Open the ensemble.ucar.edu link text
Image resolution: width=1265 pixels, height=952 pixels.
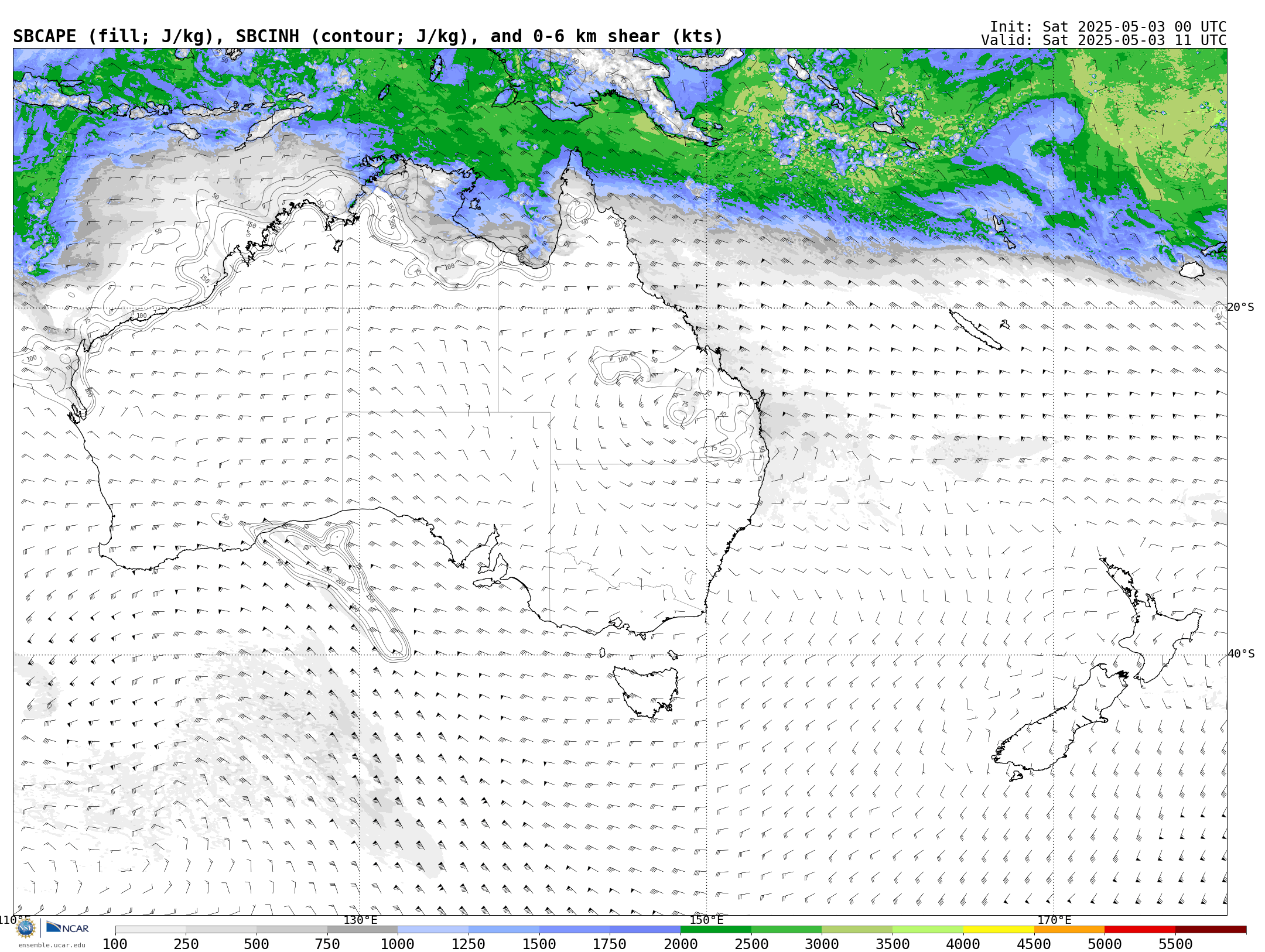52,945
